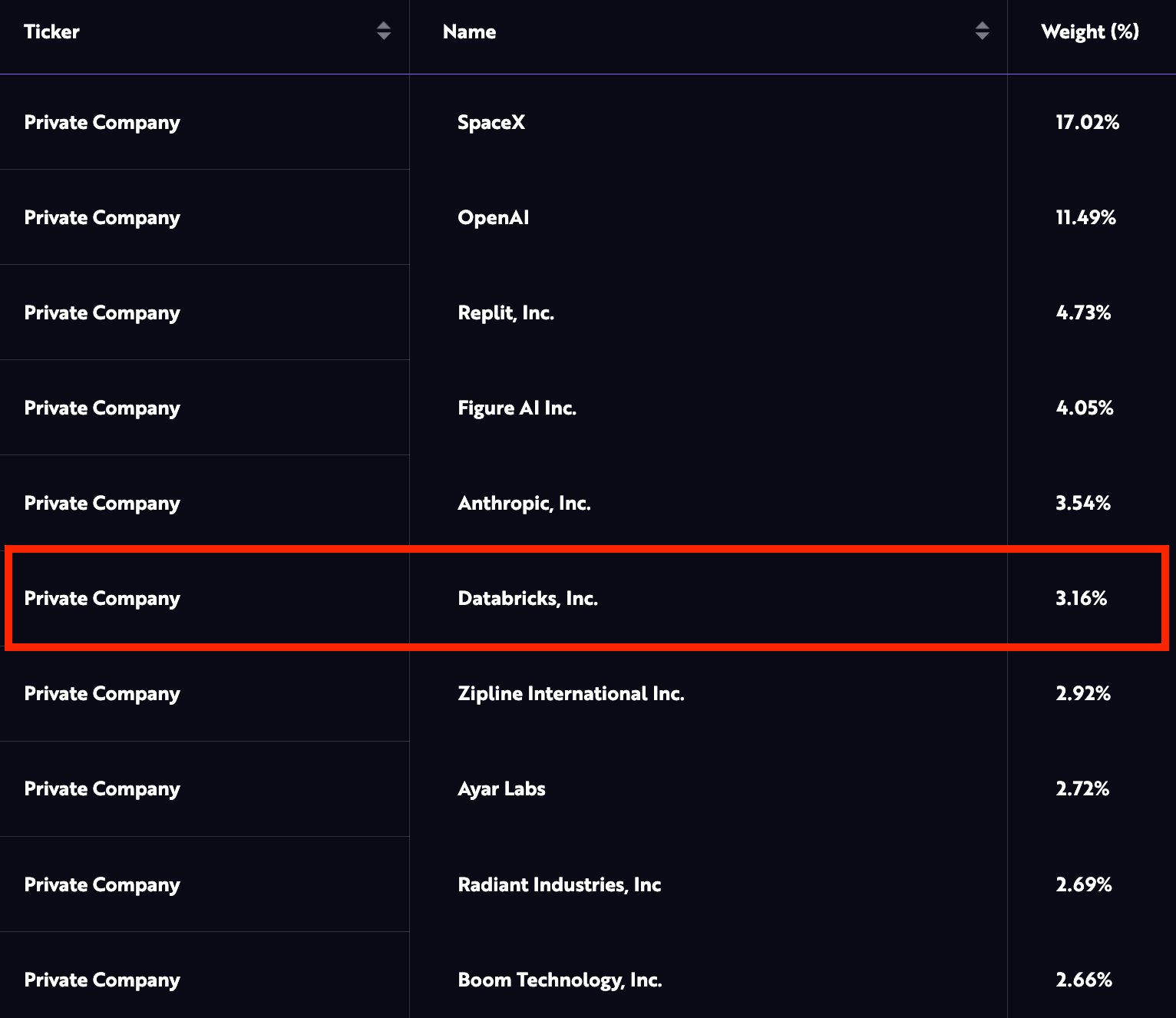
Task: Open the SpaceX holding row
Action: pyautogui.click(x=491, y=121)
